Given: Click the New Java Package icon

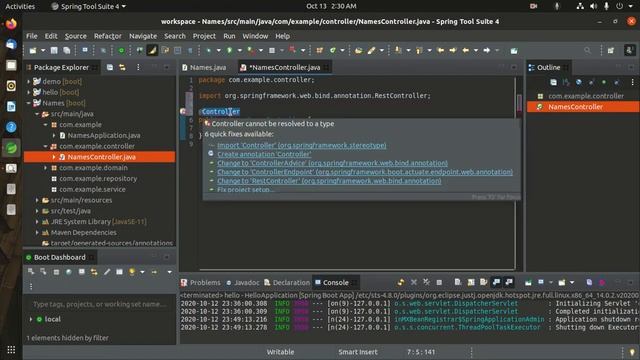Looking at the screenshot, I should point(320,50).
